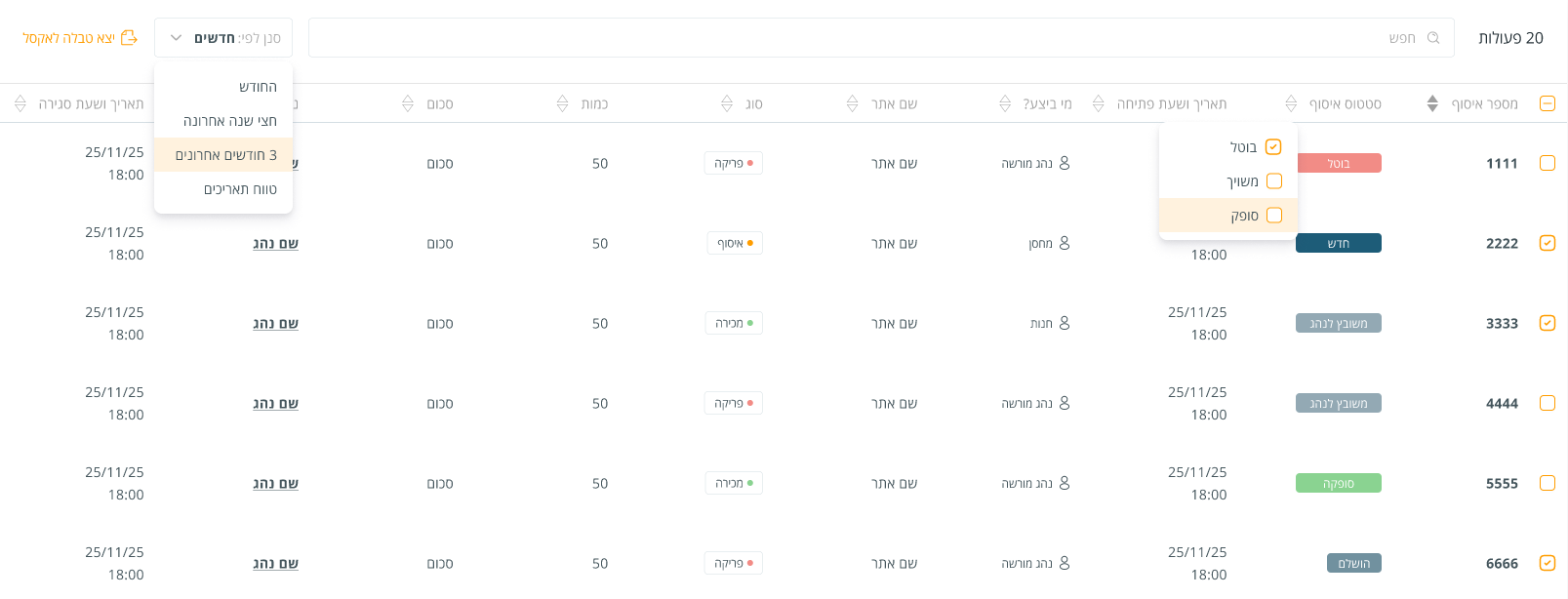1568x599 pixels.
Task: Check the משויך status filter option
Action: point(1274,181)
